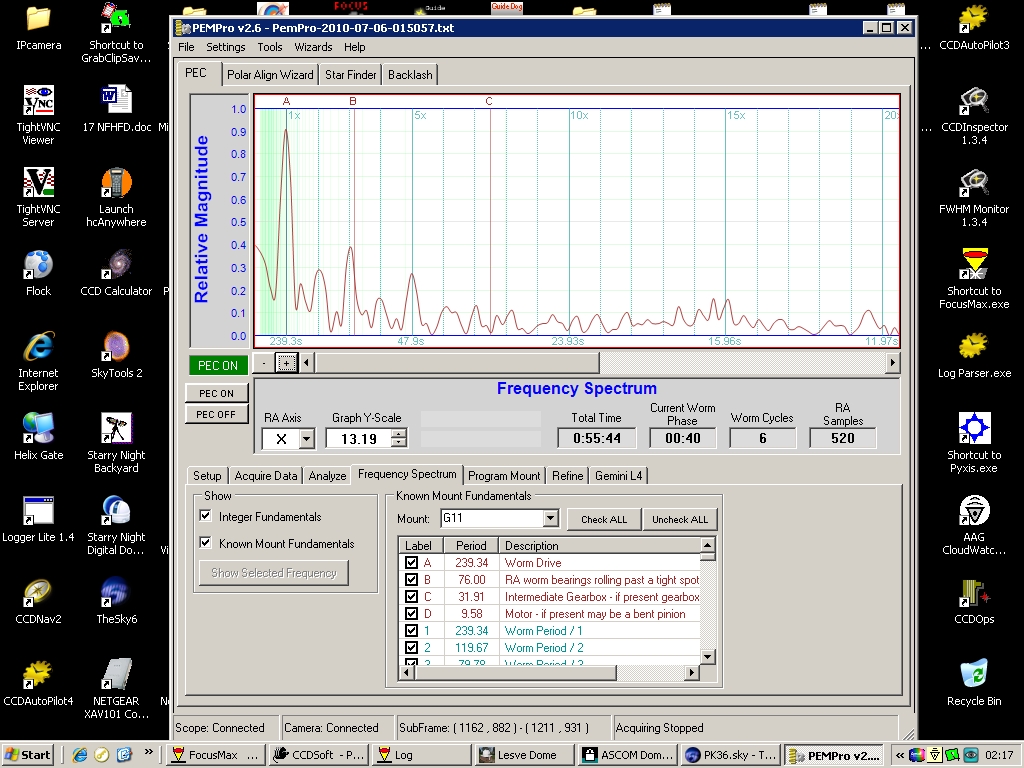This screenshot has width=1024, height=768.
Task: Open the IPcamera desktop folder
Action: click(39, 29)
